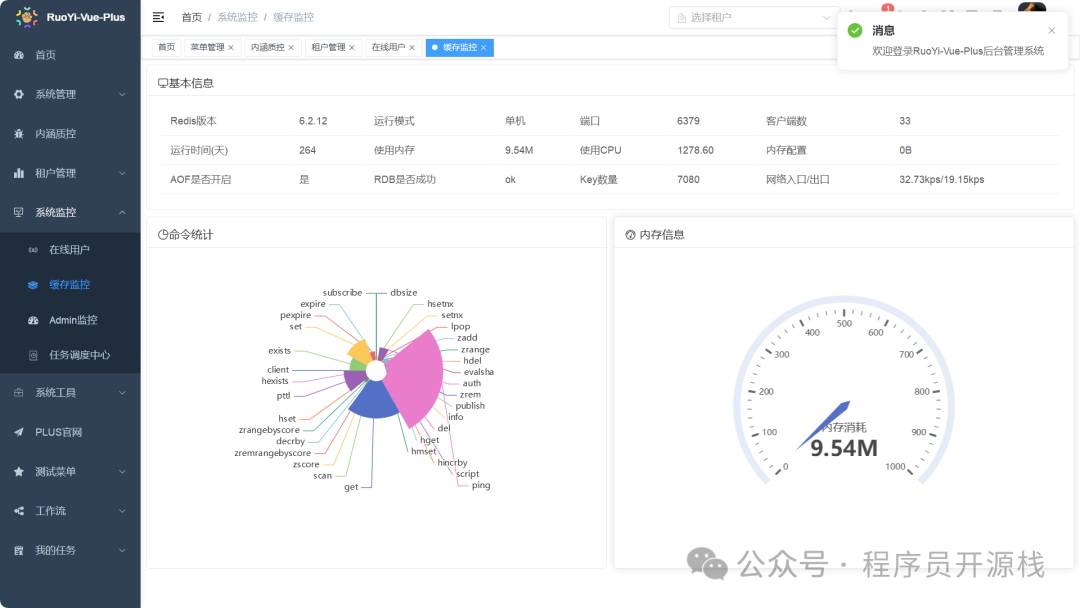Viewport: 1080px width, 608px height.
Task: Click 系统监控 in the breadcrumb
Action: coord(238,17)
